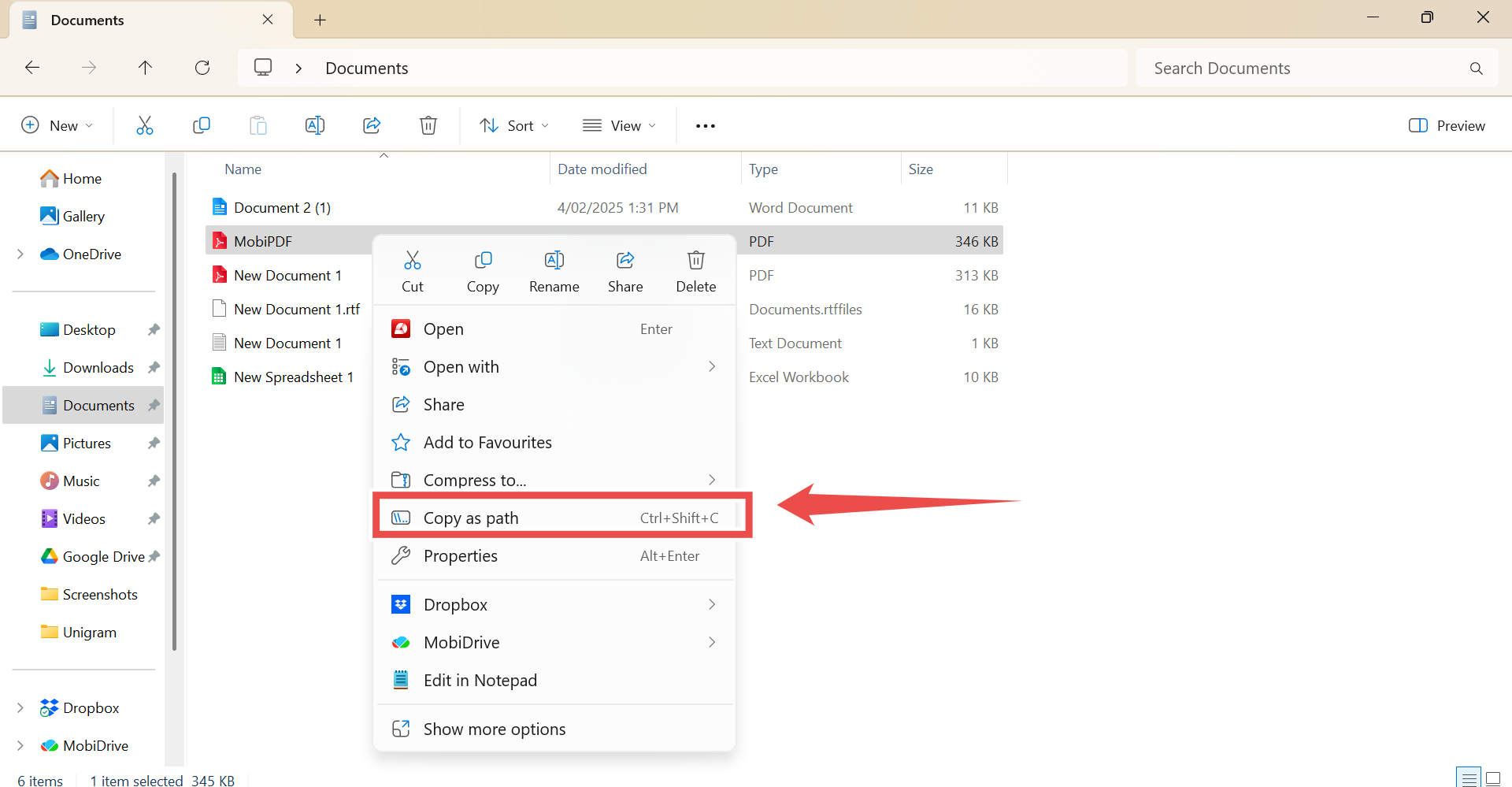Sort by the Type column header
Viewport: 1512px width, 787px height.
pos(763,169)
